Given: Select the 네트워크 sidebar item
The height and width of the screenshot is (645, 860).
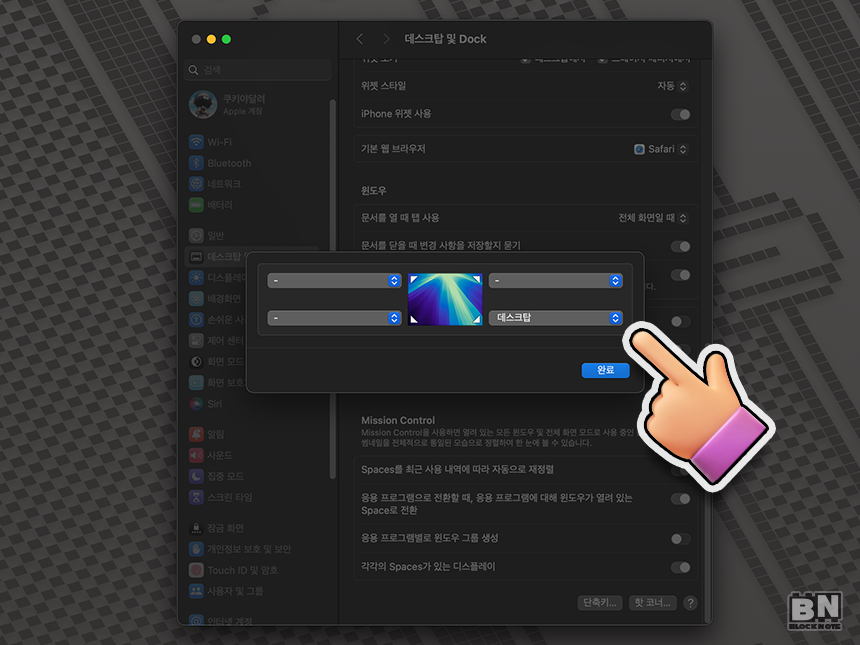Looking at the screenshot, I should point(215,184).
